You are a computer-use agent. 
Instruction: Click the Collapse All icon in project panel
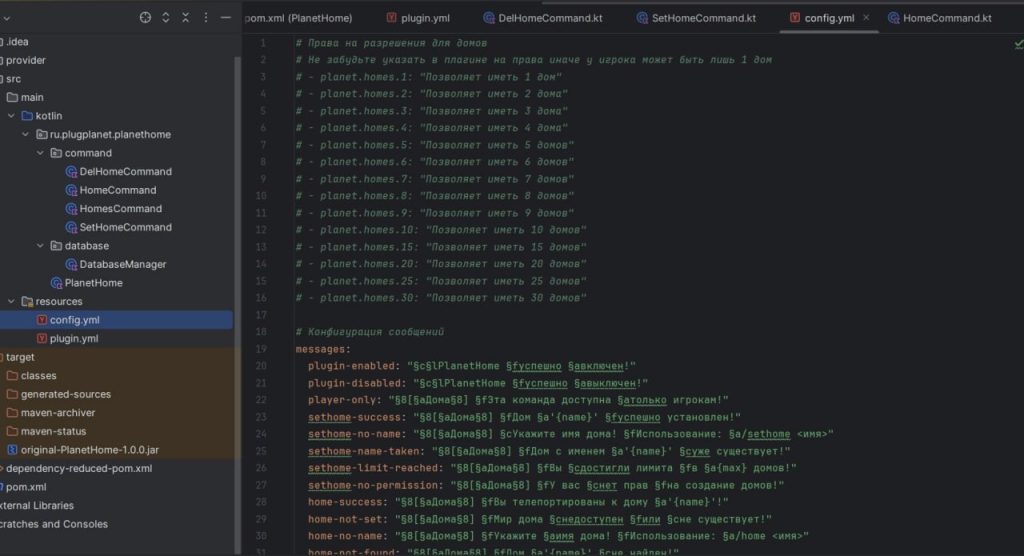[186, 17]
